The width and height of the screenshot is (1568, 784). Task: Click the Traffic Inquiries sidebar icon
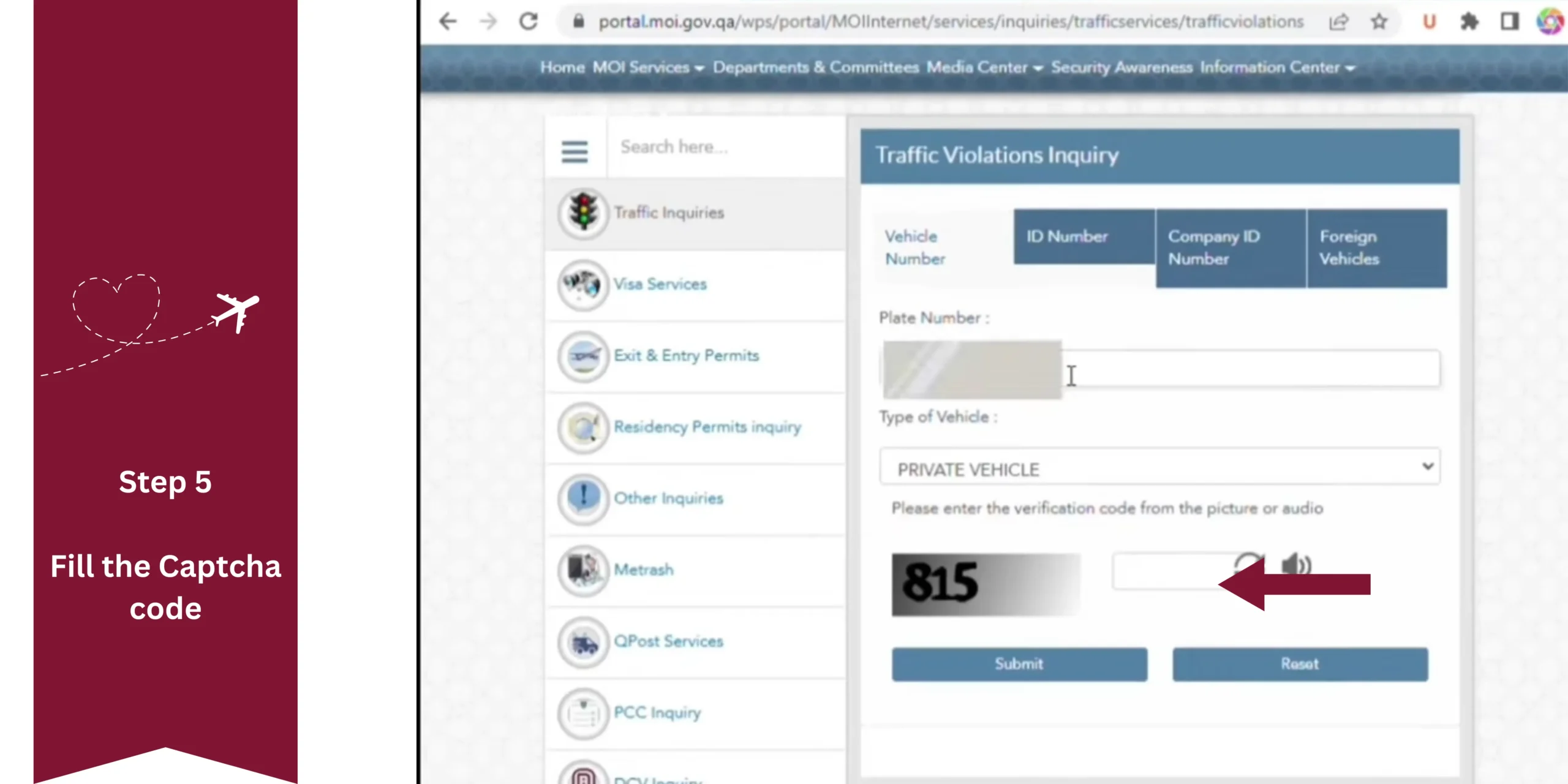[582, 212]
